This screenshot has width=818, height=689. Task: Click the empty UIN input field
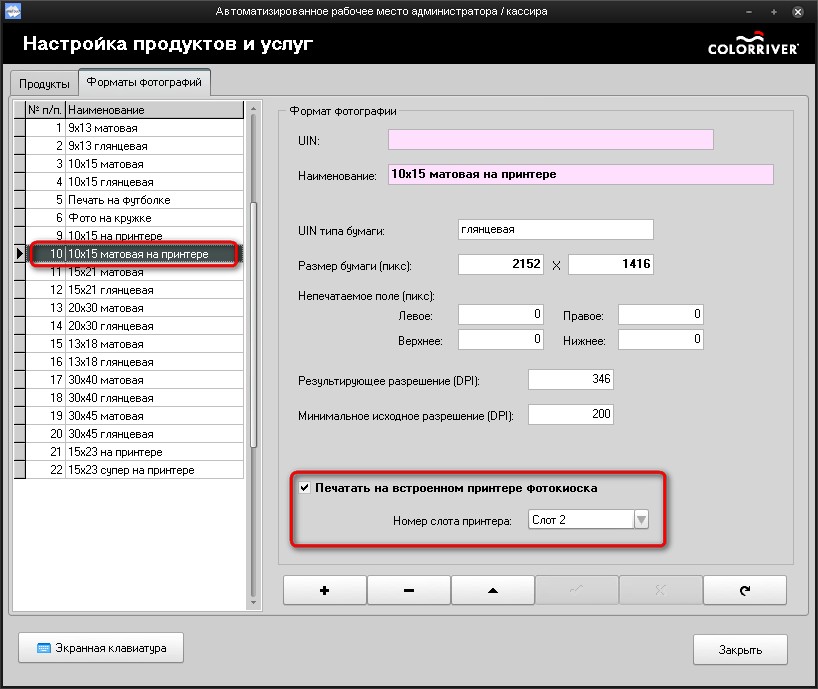[x=550, y=140]
